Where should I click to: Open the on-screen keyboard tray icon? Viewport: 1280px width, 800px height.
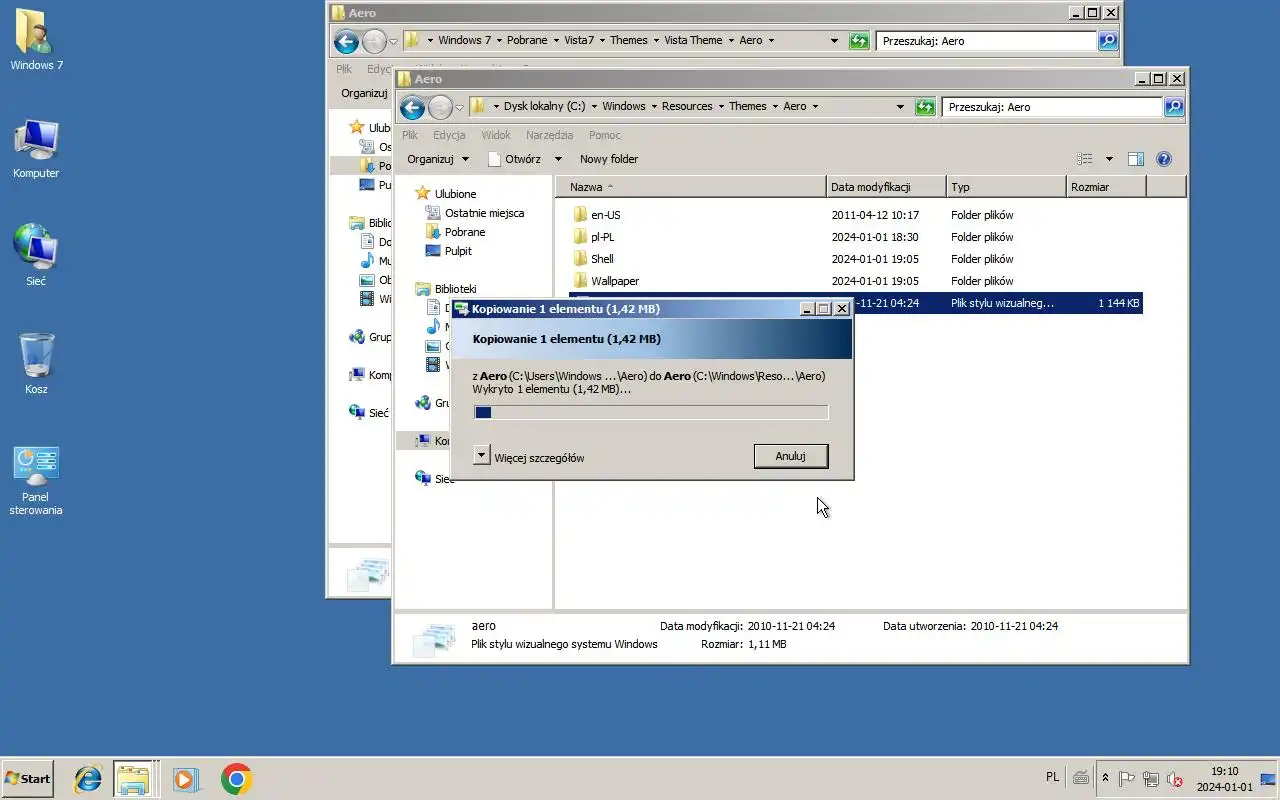tap(1081, 778)
